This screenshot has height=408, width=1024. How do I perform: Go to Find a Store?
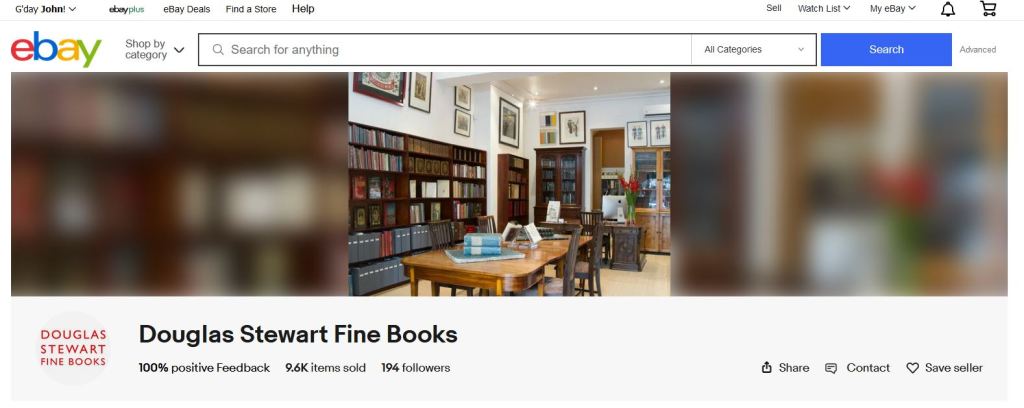click(x=251, y=9)
